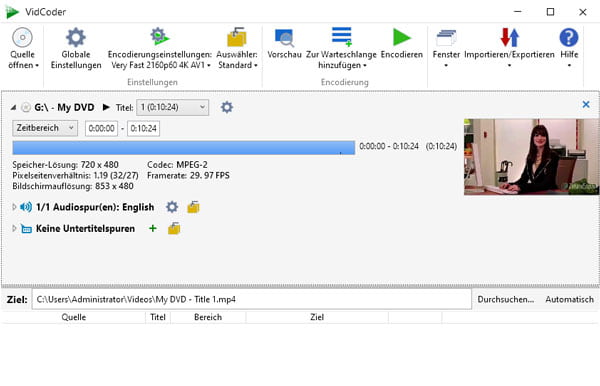The width and height of the screenshot is (600, 386).
Task: Collapse the G:\ My DVD source section
Action: pyautogui.click(x=13, y=107)
